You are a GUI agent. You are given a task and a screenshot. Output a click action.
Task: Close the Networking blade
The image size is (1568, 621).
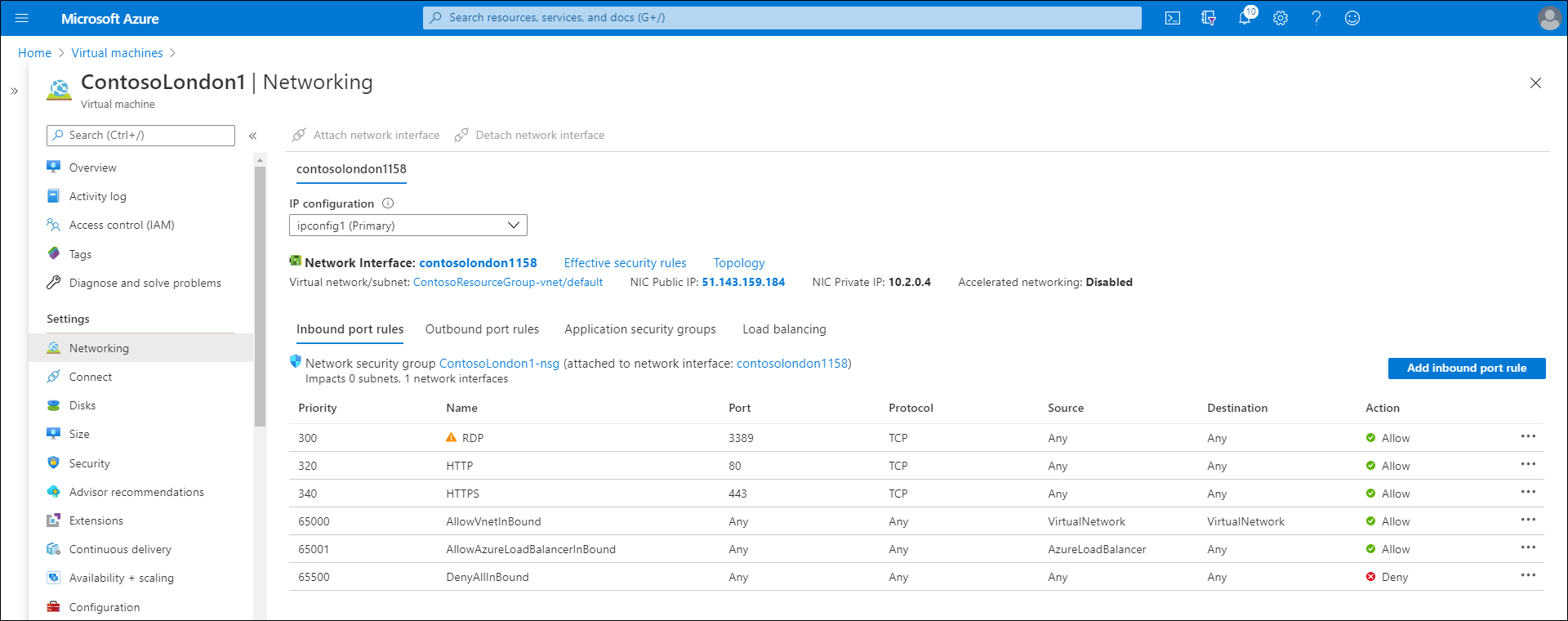point(1535,83)
